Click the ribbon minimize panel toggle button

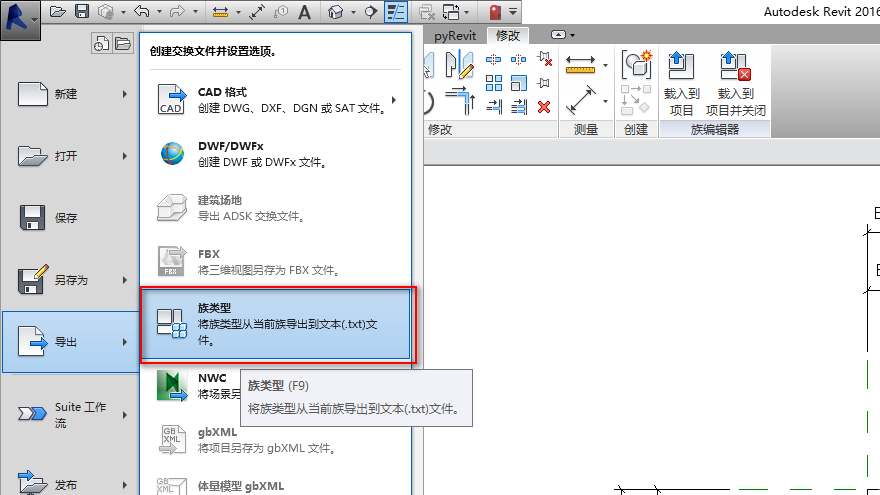point(558,35)
